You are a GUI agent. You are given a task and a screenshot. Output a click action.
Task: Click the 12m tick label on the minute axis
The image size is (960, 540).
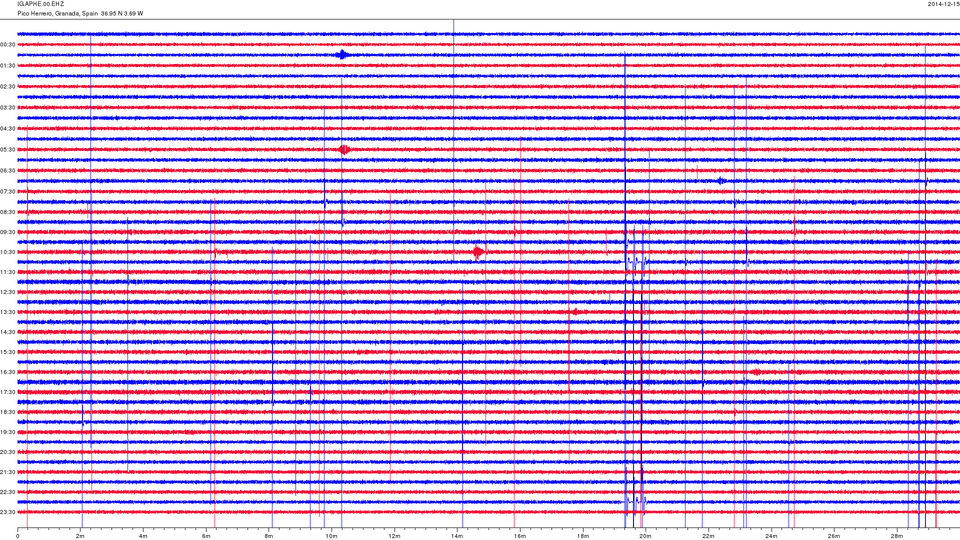(394, 536)
